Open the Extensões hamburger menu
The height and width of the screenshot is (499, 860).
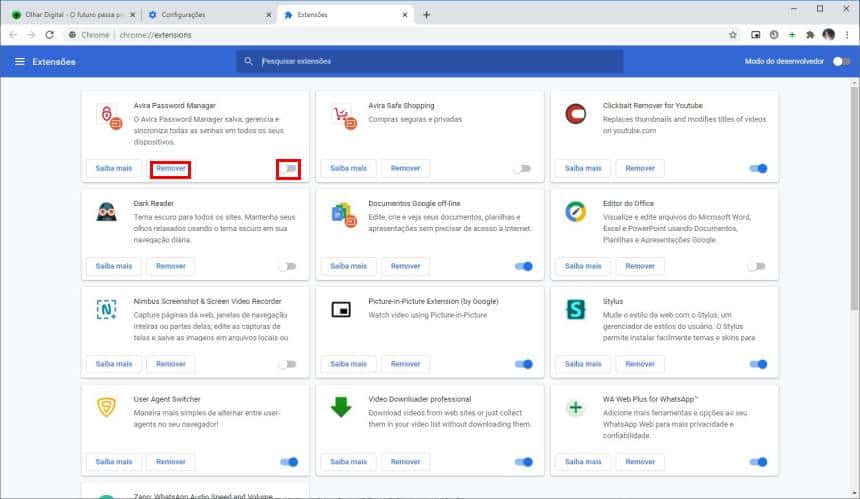20,61
